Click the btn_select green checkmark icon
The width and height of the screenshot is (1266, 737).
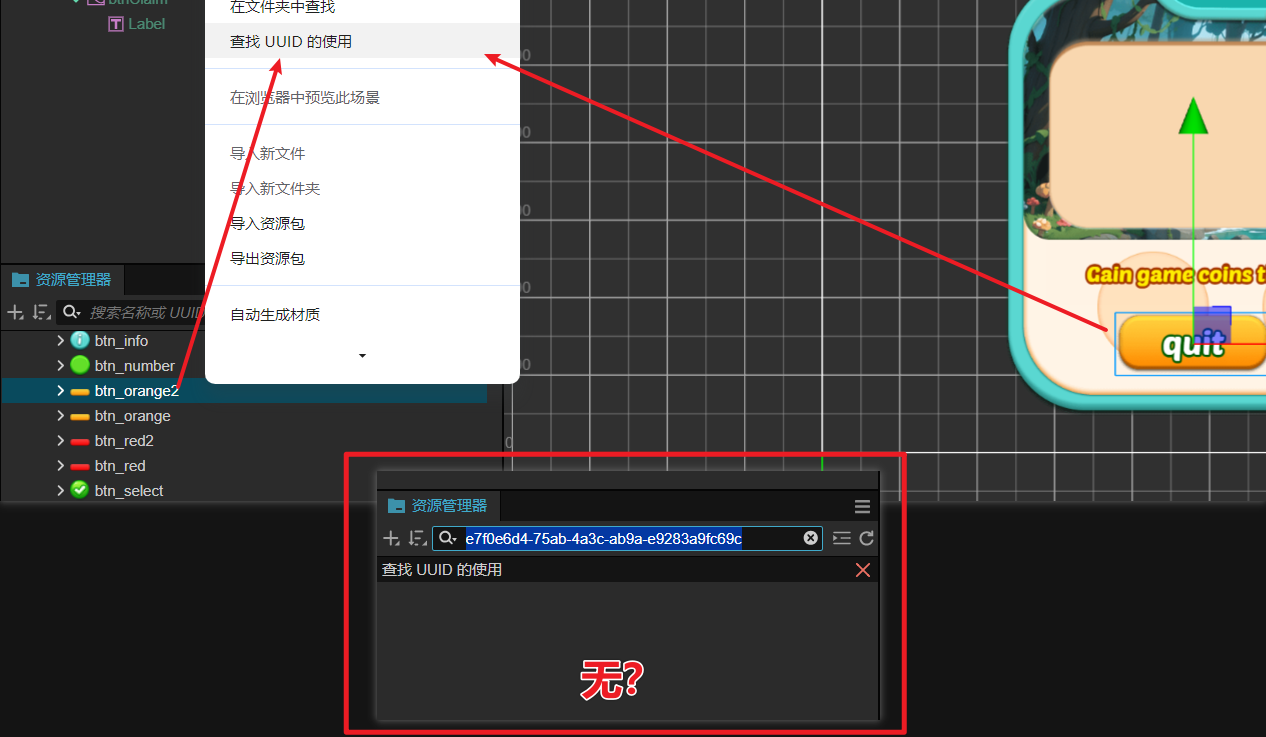click(80, 490)
